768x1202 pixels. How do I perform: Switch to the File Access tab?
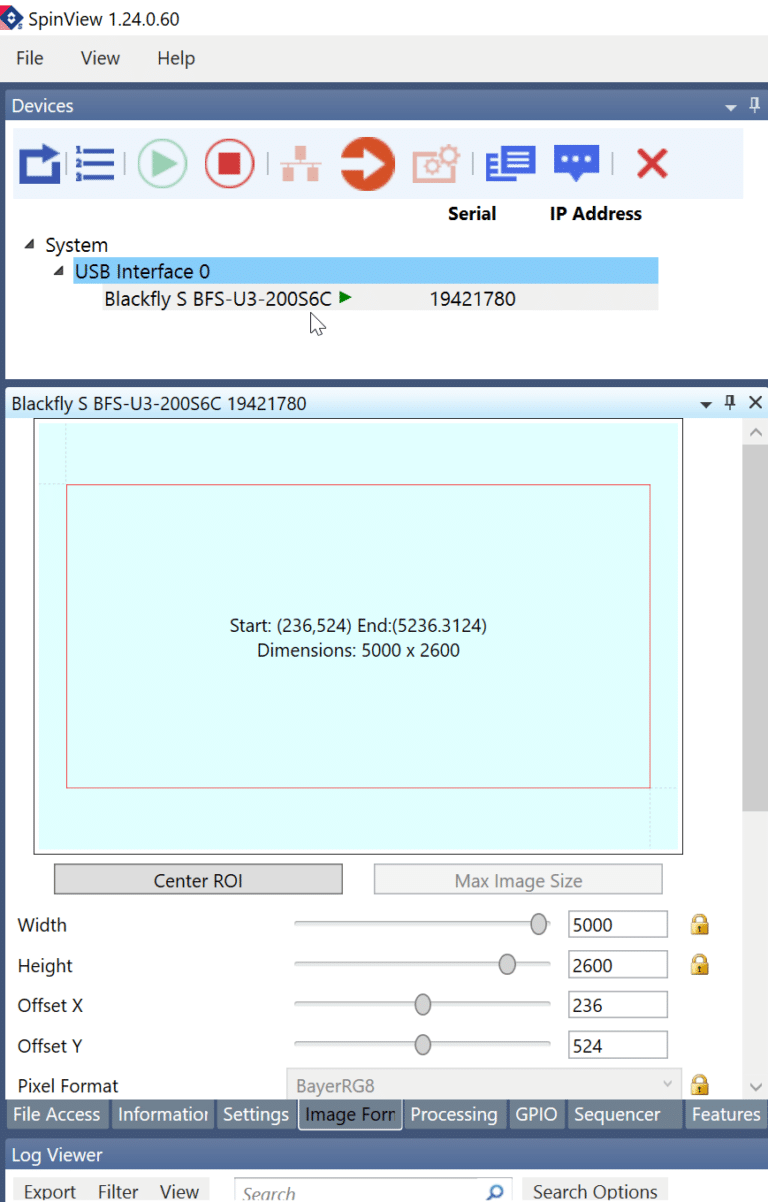click(57, 1114)
